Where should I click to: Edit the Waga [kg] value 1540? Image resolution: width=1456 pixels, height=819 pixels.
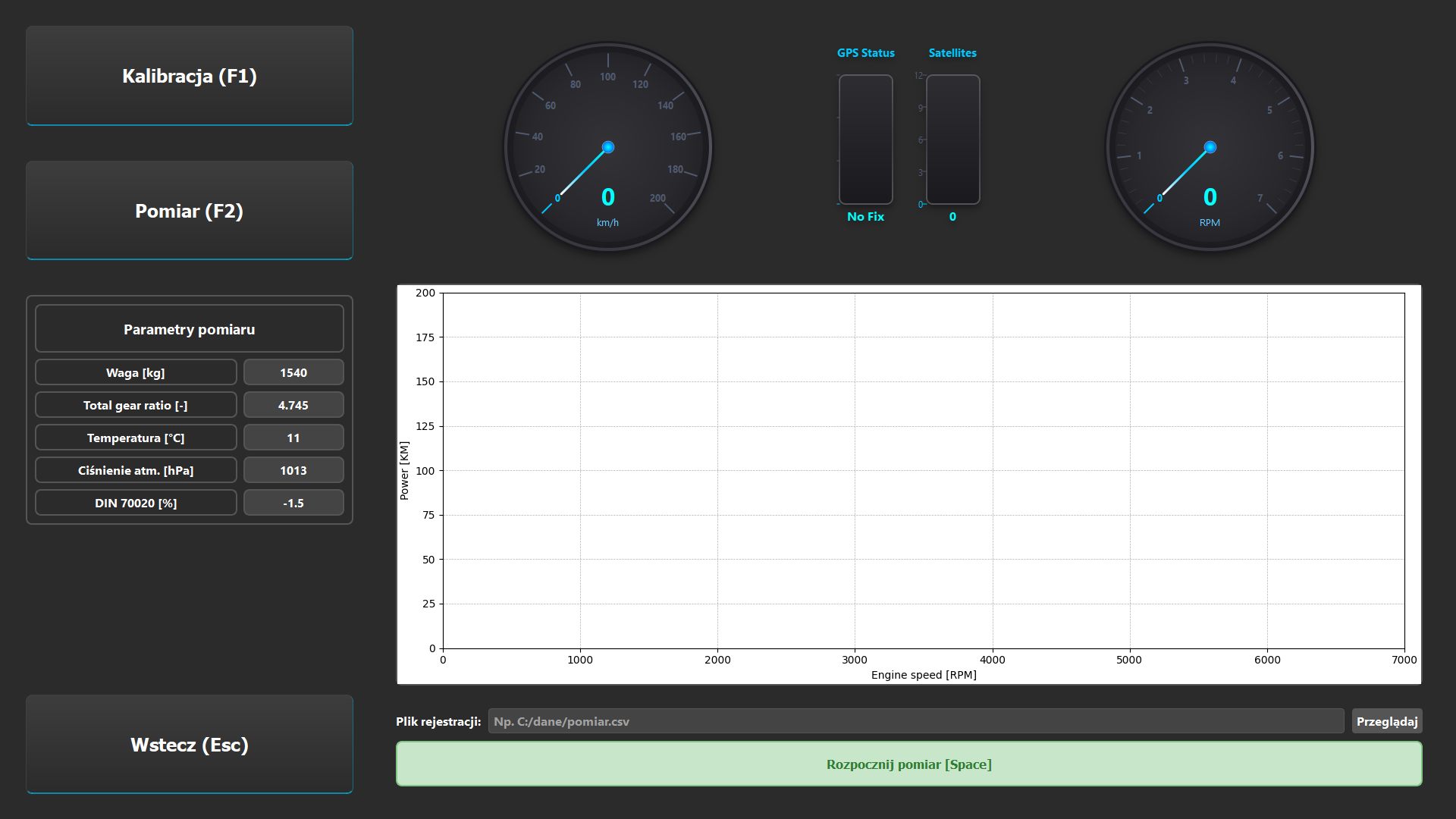pyautogui.click(x=293, y=372)
